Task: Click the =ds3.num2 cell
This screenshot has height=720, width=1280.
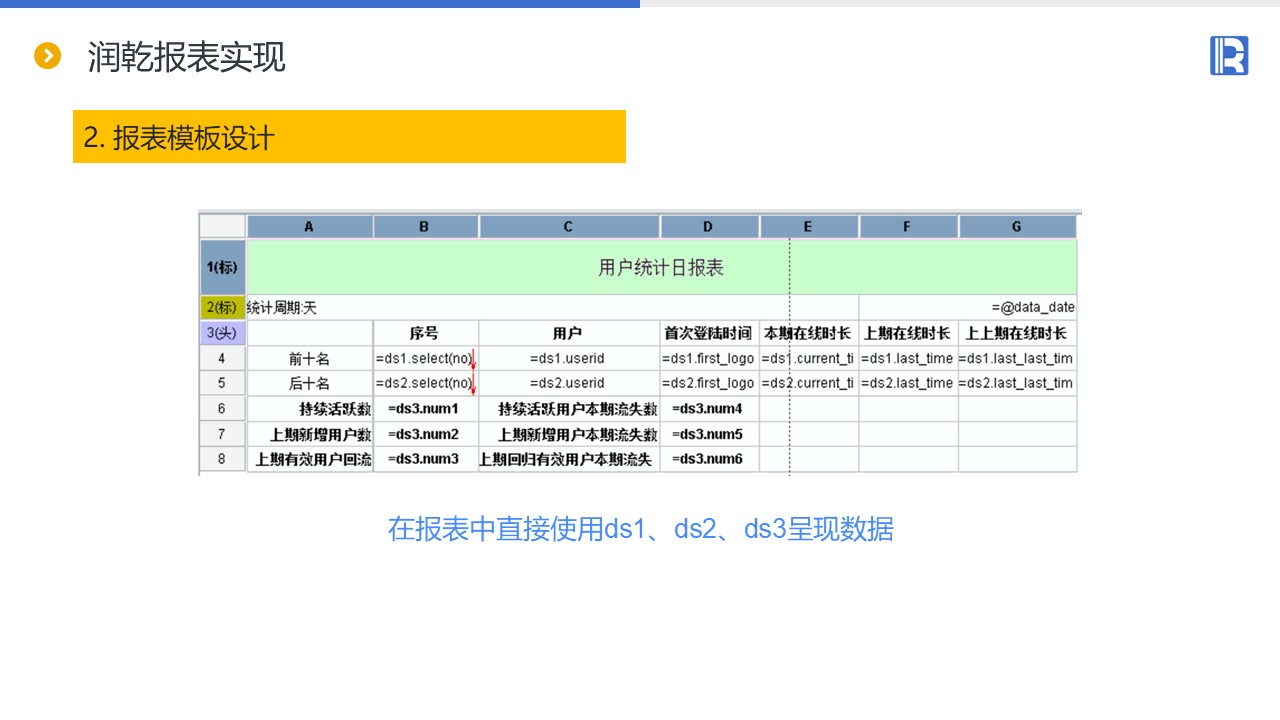Action: point(426,434)
